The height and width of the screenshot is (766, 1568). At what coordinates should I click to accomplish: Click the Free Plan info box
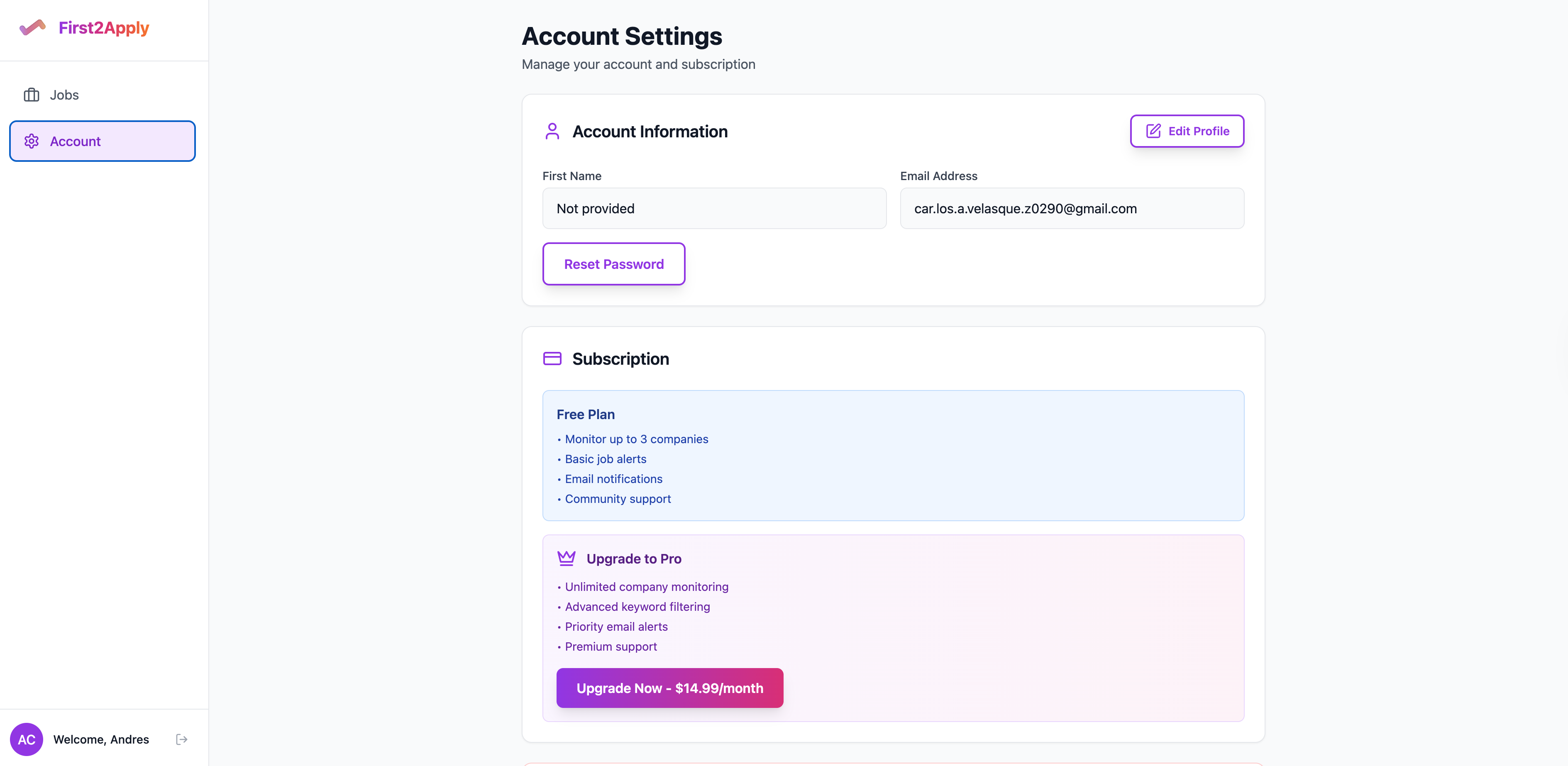[x=893, y=455]
